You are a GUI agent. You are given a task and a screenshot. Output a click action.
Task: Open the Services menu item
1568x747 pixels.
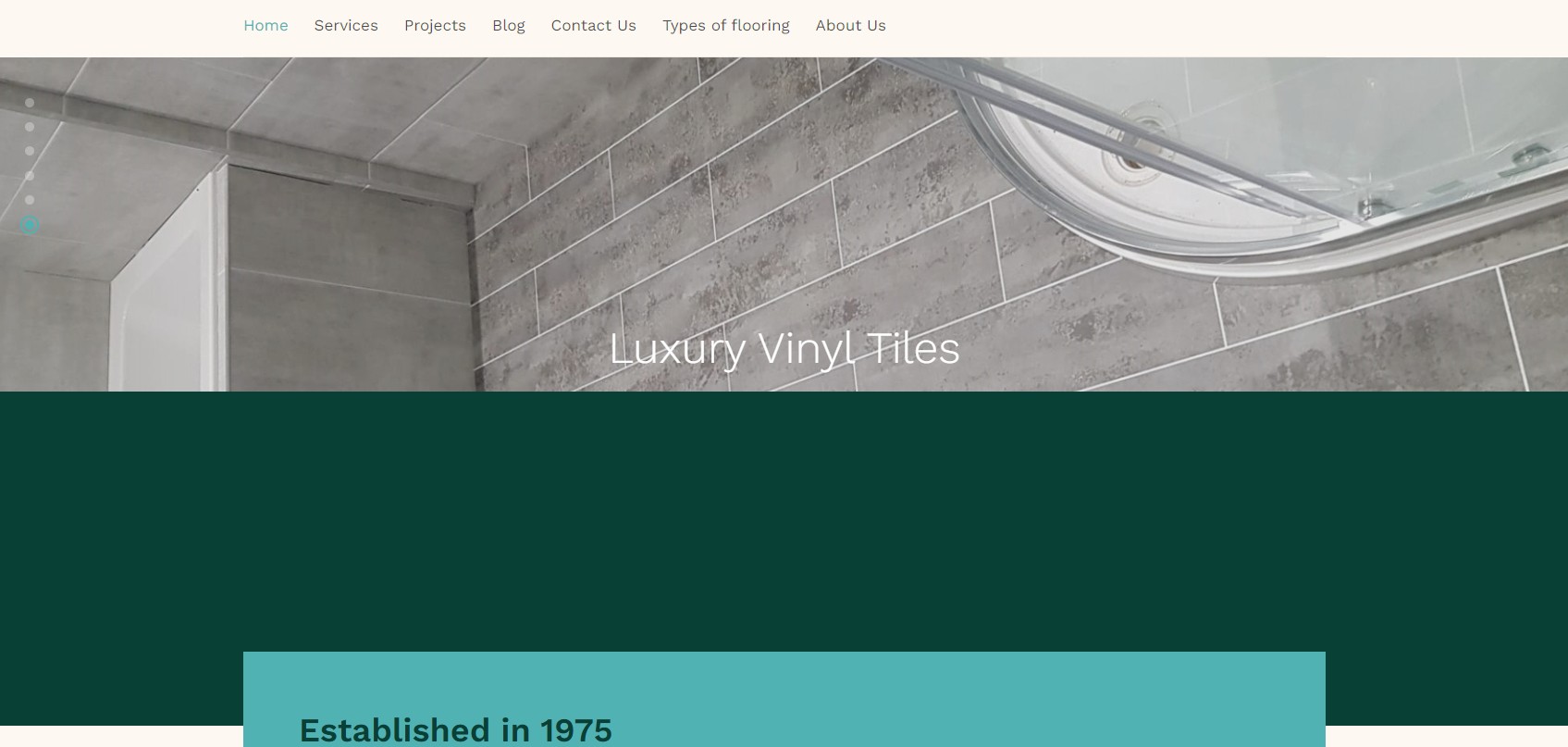[346, 26]
